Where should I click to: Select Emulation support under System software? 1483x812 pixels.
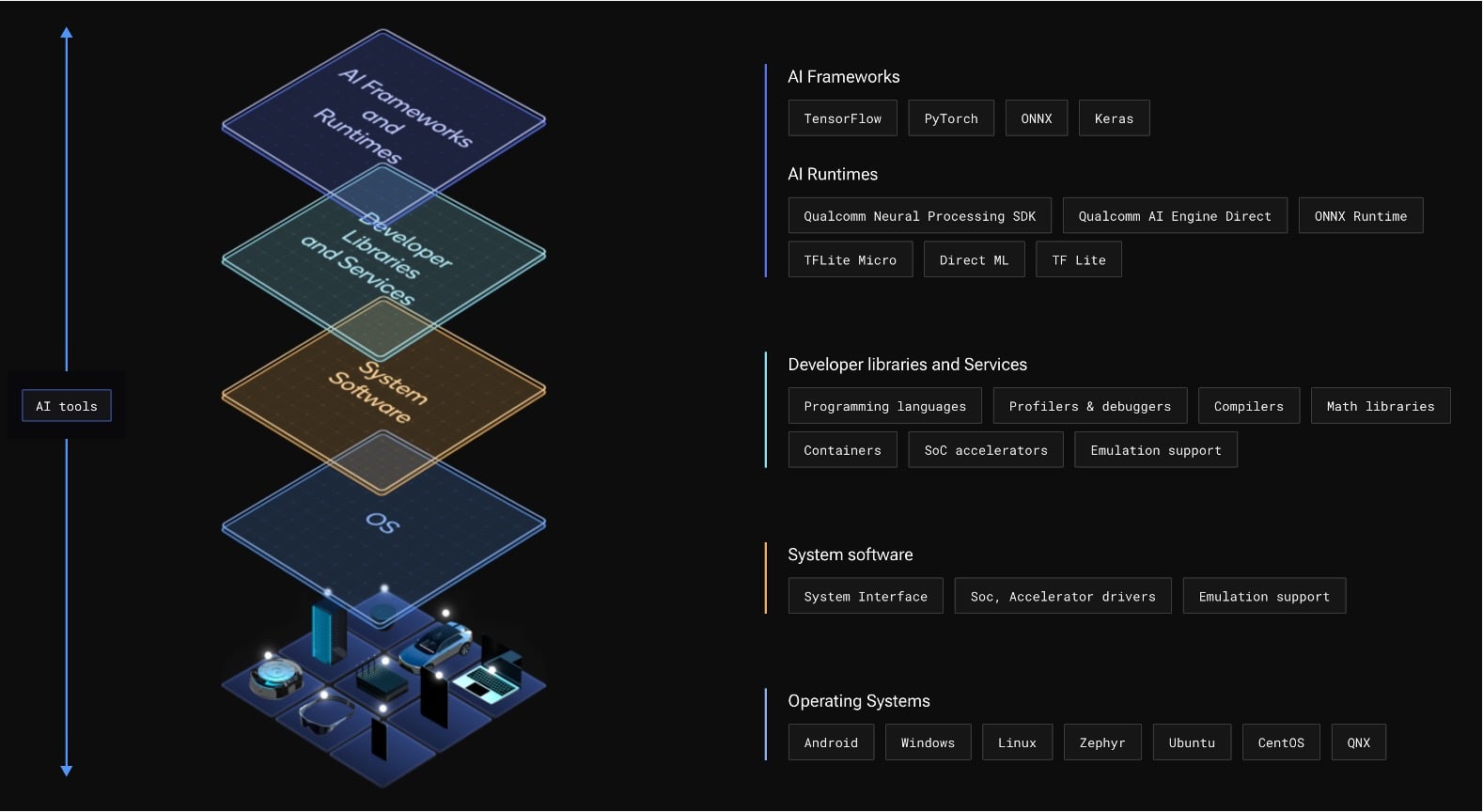pos(1264,597)
